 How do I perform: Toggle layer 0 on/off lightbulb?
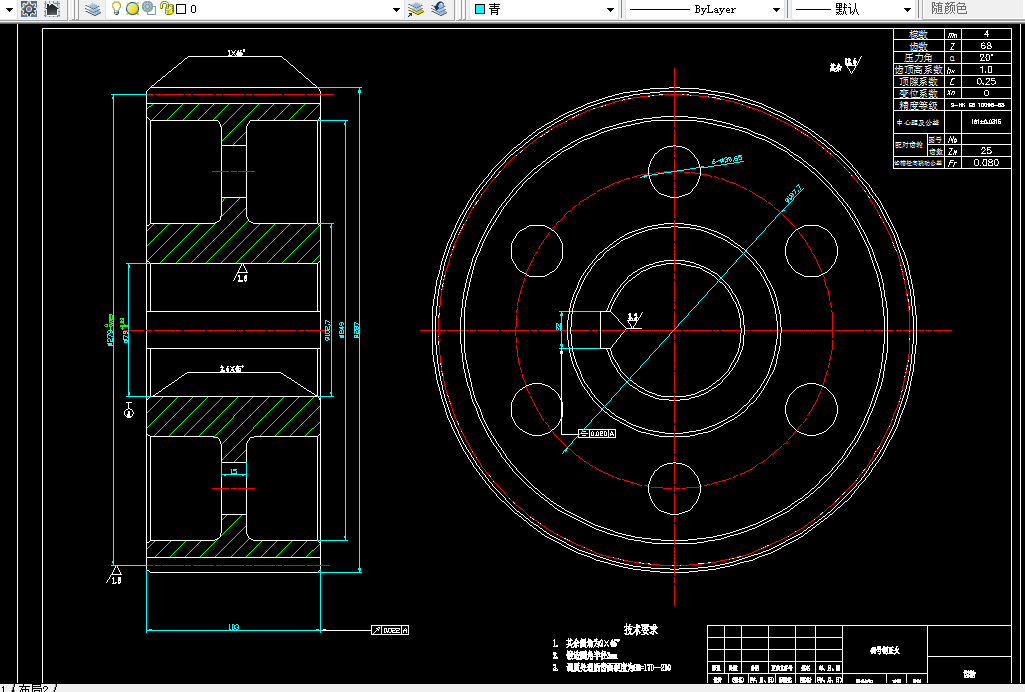point(116,8)
